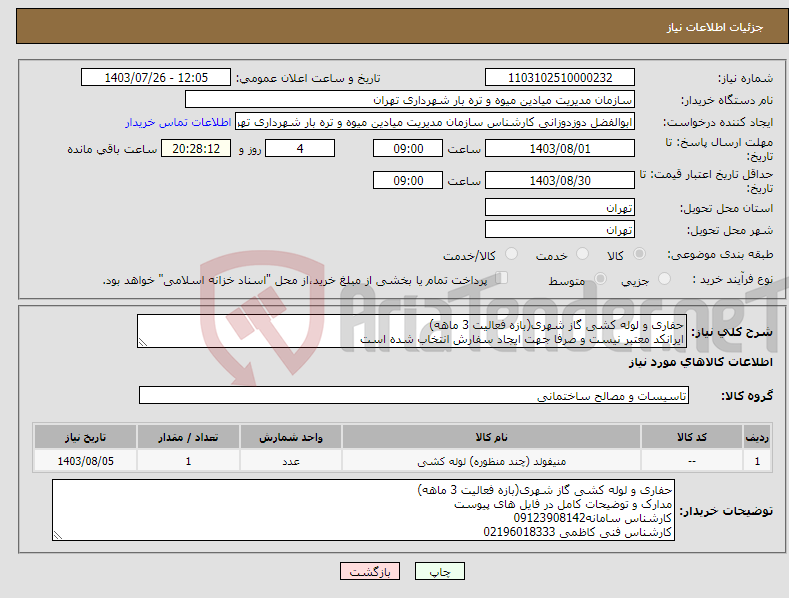This screenshot has width=789, height=598.
Task: Open the اطلاعات تماس خریدار link
Action: pyautogui.click(x=178, y=122)
